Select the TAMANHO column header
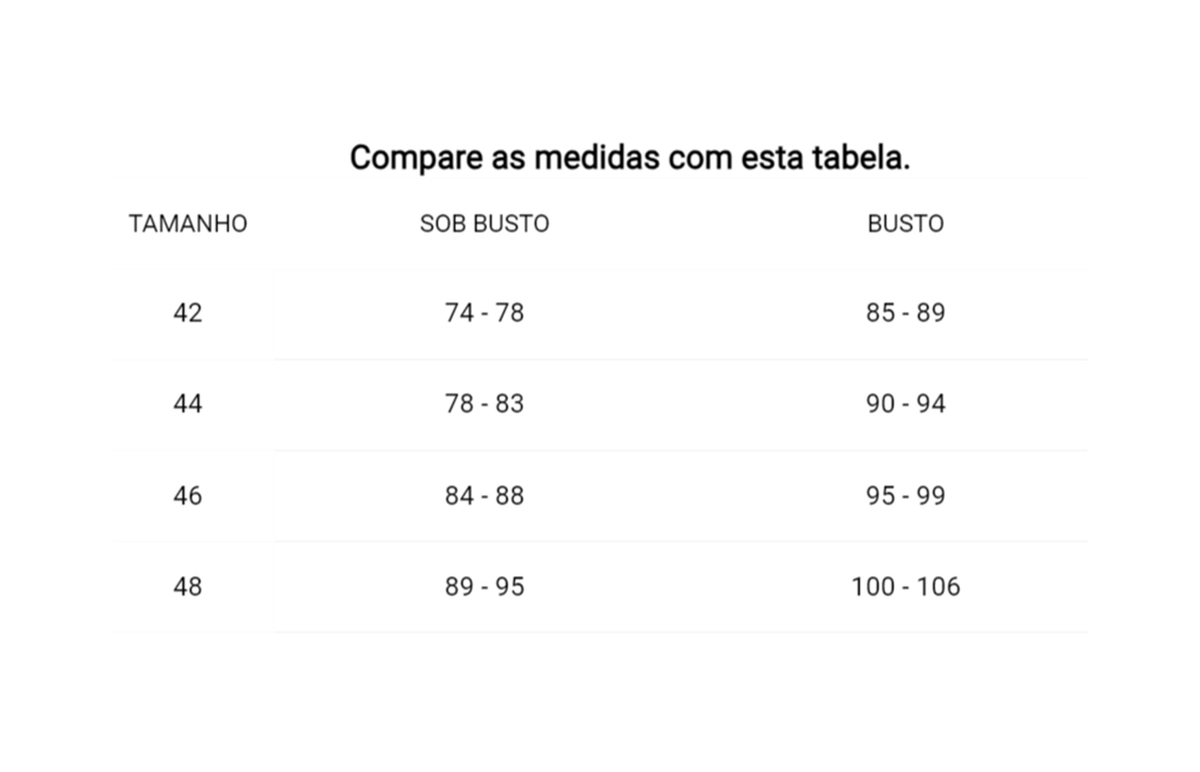1200x772 pixels. [x=188, y=224]
